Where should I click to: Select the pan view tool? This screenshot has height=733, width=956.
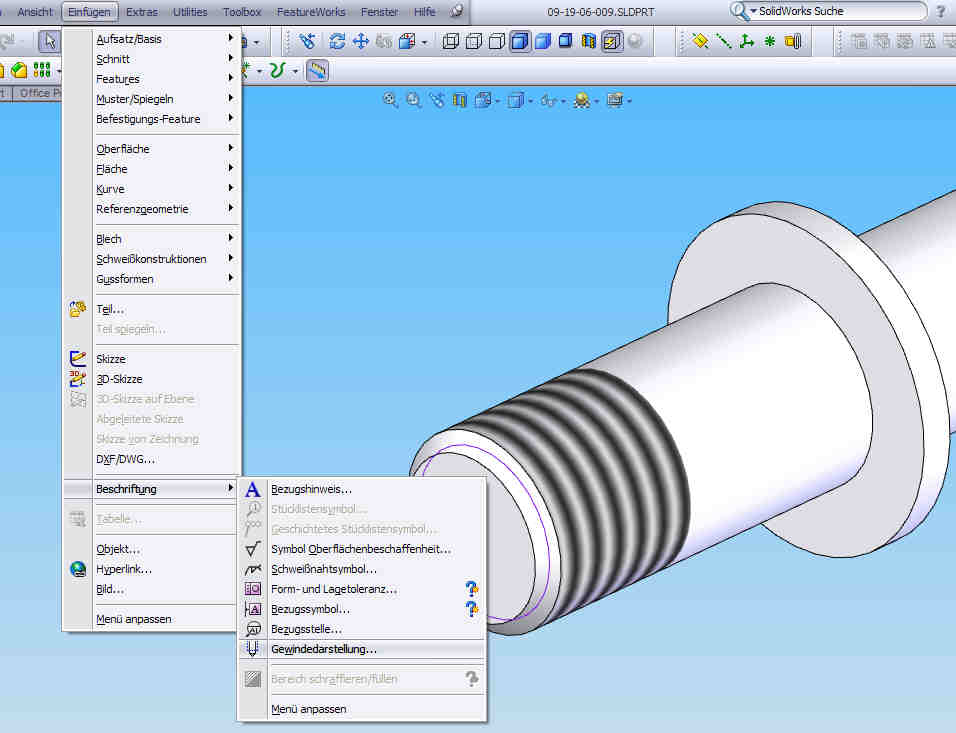tap(361, 42)
